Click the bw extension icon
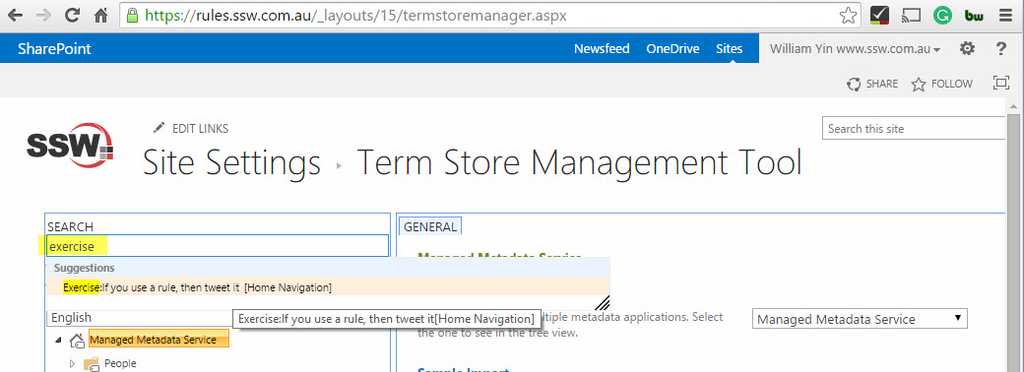The width and height of the screenshot is (1024, 372). point(974,16)
